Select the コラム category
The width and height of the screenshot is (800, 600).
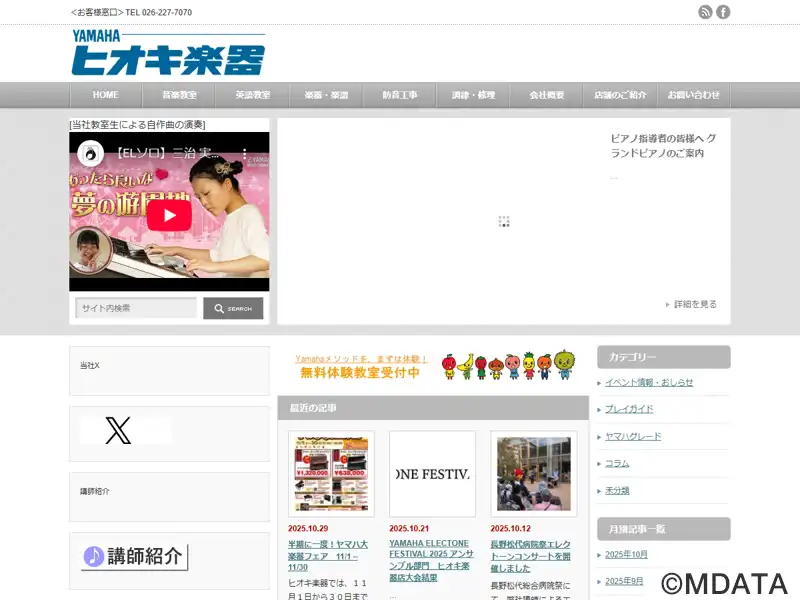[x=617, y=463]
